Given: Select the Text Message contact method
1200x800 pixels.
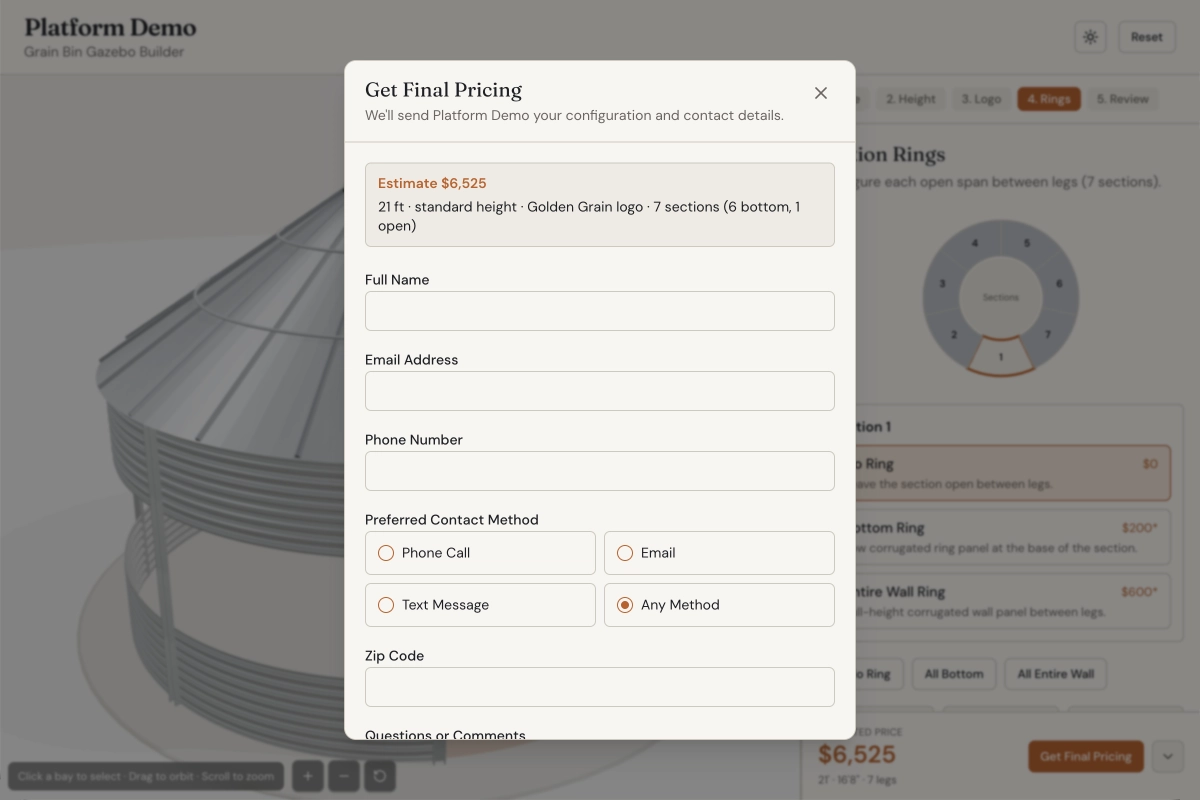Looking at the screenshot, I should tap(480, 605).
